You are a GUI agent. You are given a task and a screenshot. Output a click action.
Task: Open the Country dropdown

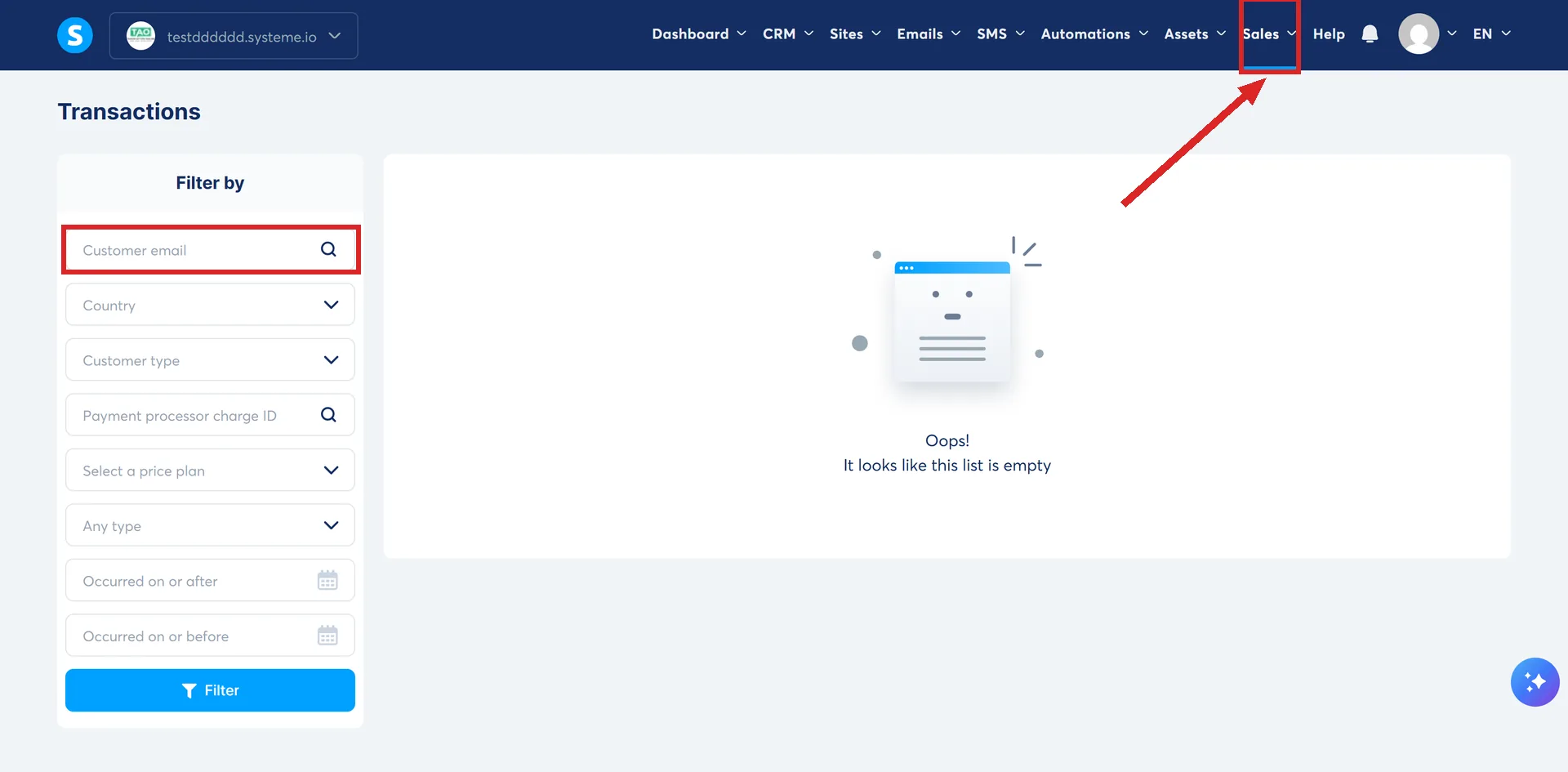(x=210, y=305)
